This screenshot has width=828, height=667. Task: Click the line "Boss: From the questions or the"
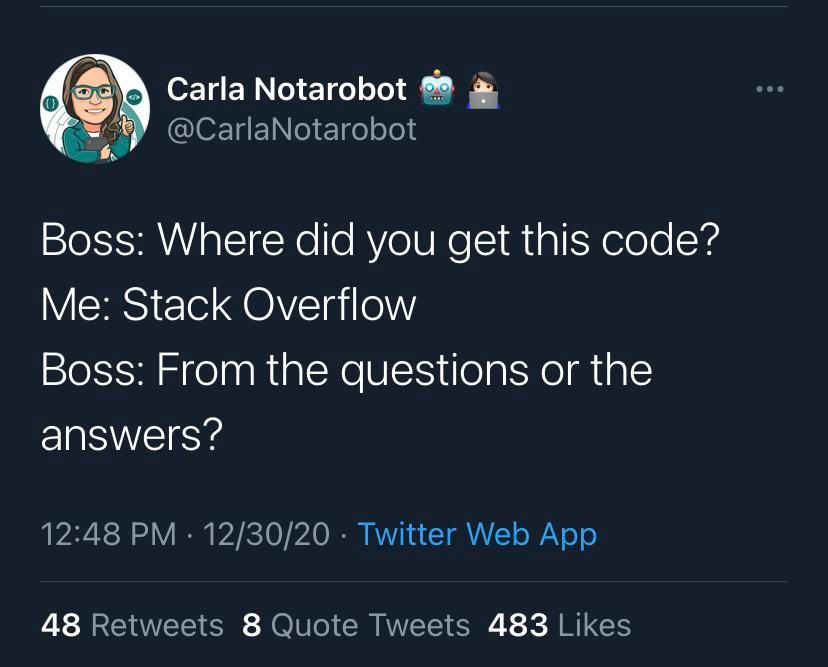(346, 371)
